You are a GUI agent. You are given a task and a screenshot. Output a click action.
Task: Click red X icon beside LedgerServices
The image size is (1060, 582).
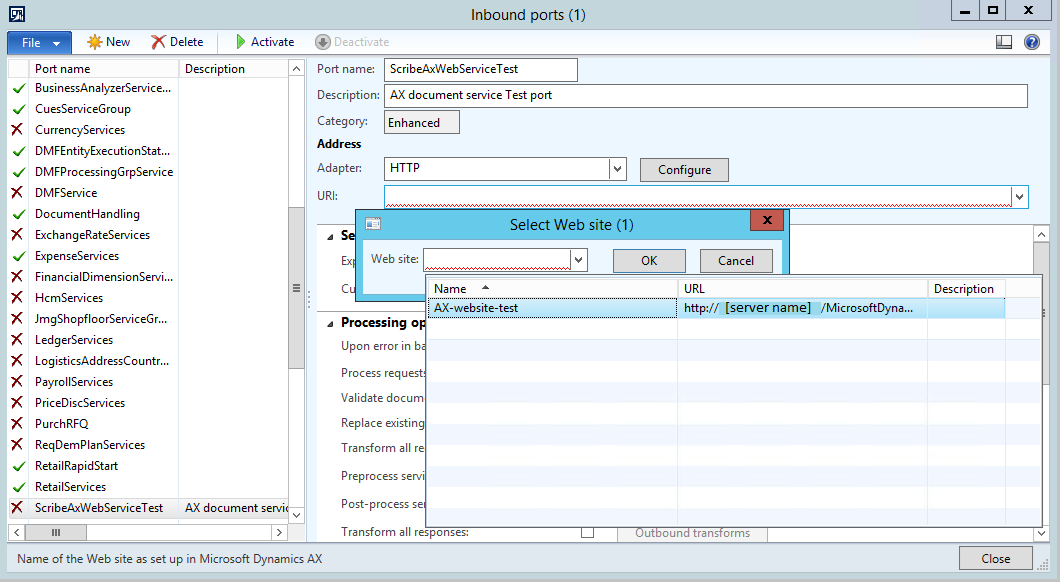[18, 339]
